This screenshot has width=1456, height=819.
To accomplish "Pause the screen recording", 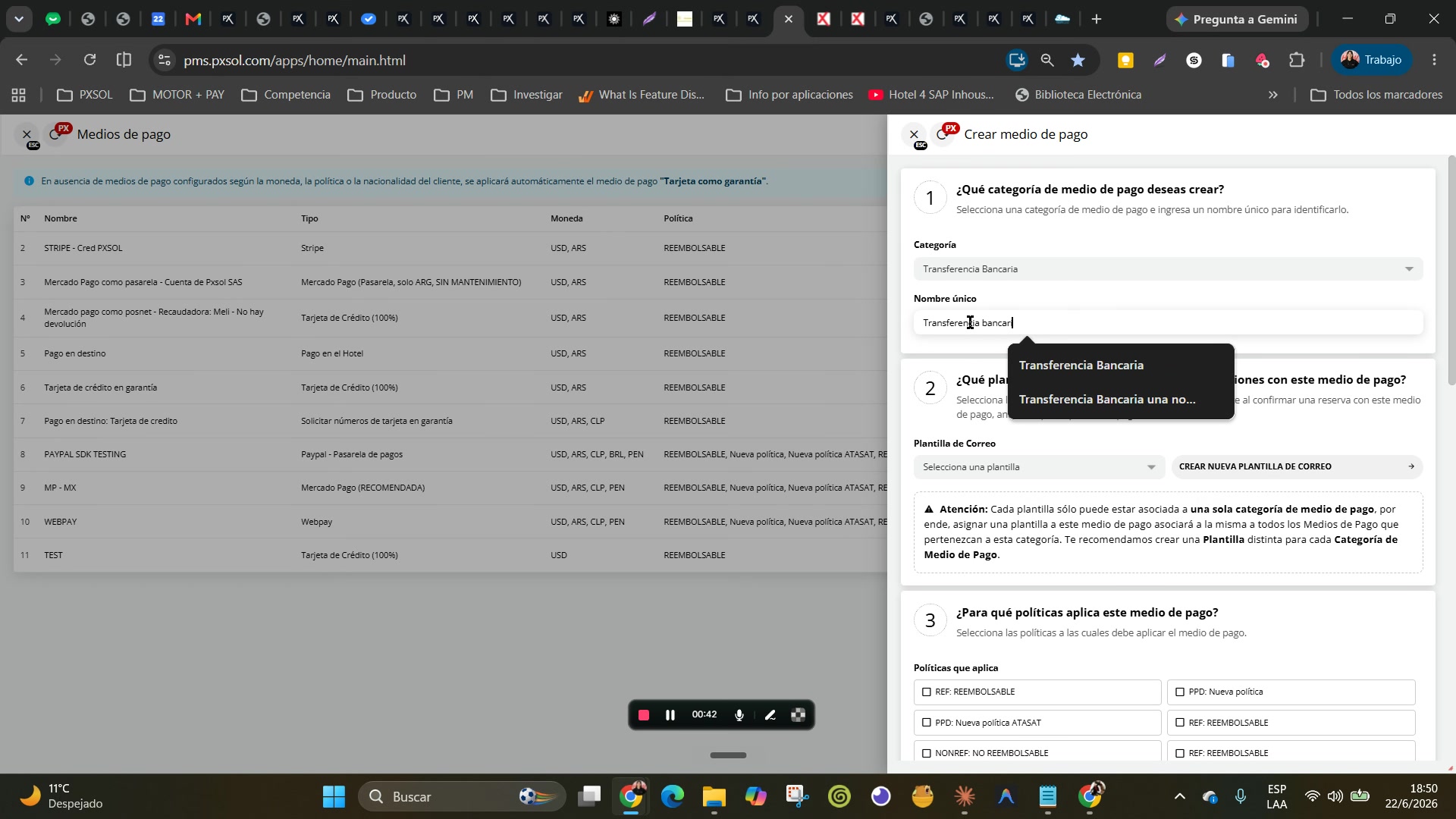I will click(670, 715).
